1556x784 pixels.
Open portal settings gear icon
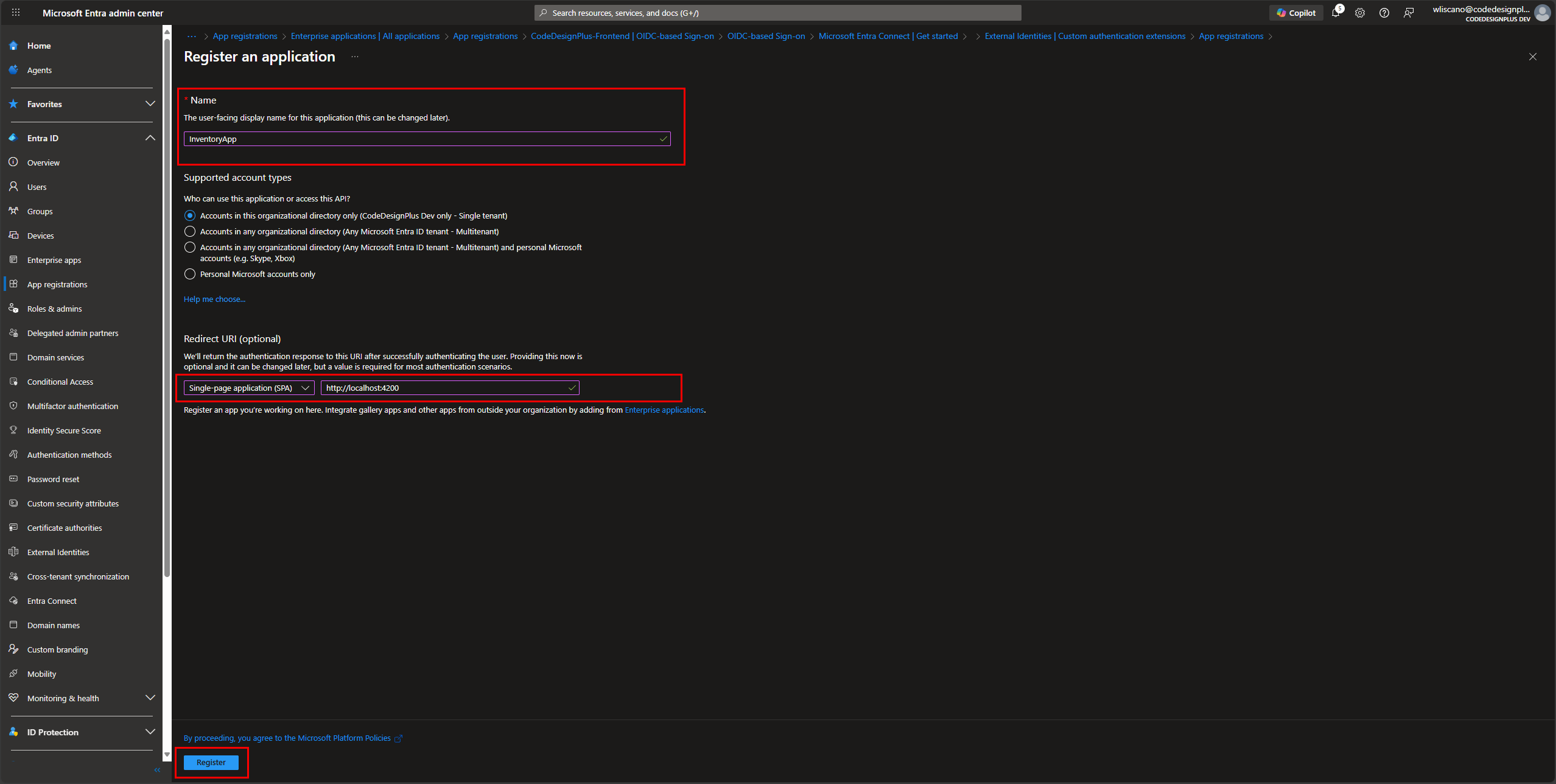[x=1360, y=13]
